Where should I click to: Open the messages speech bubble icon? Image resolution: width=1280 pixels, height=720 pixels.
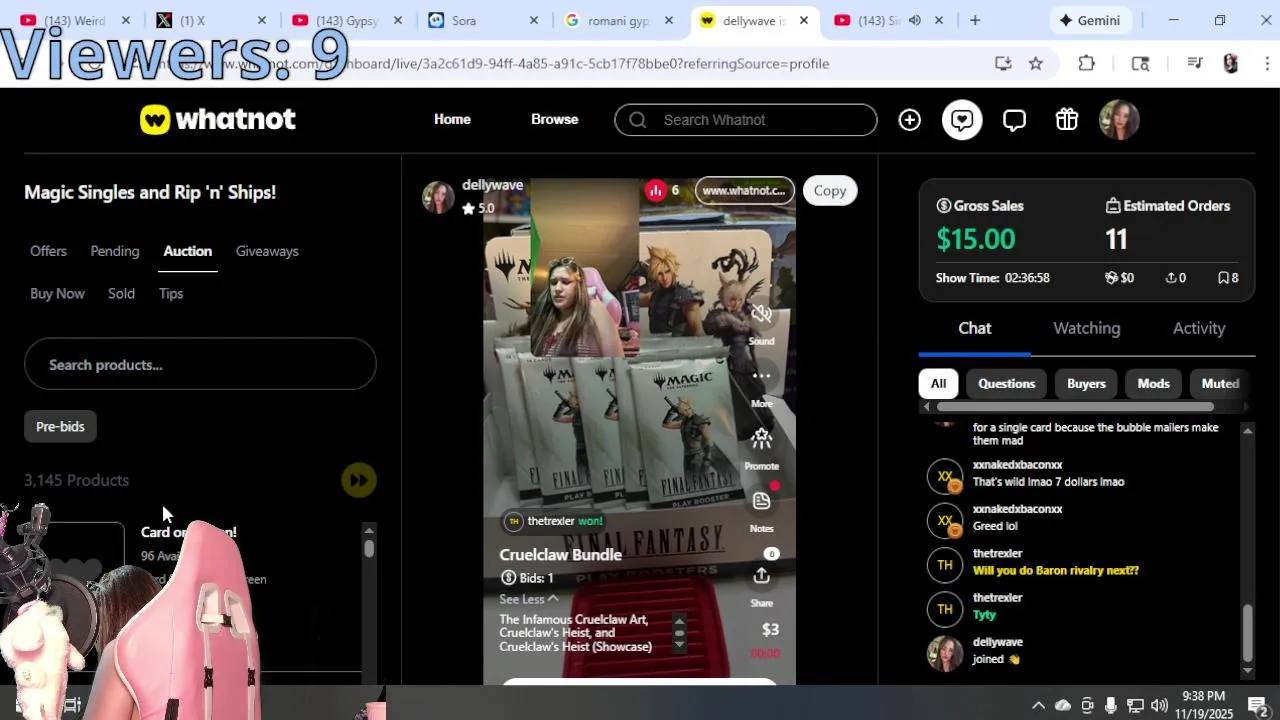tap(1014, 120)
